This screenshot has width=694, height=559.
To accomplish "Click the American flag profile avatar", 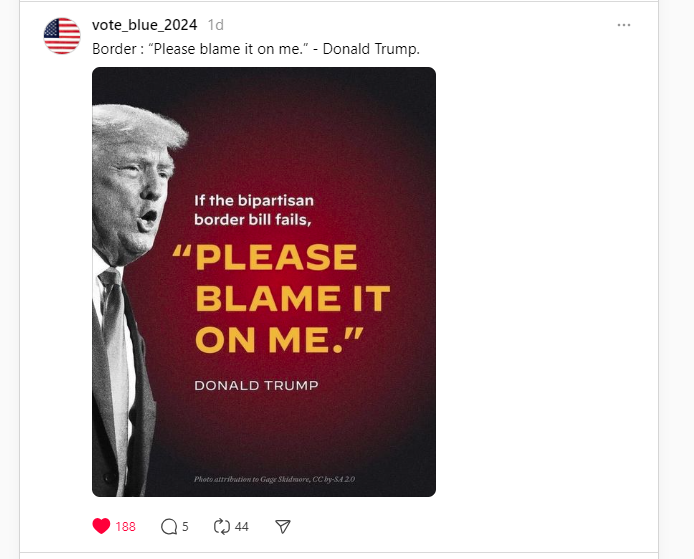I will point(62,35).
